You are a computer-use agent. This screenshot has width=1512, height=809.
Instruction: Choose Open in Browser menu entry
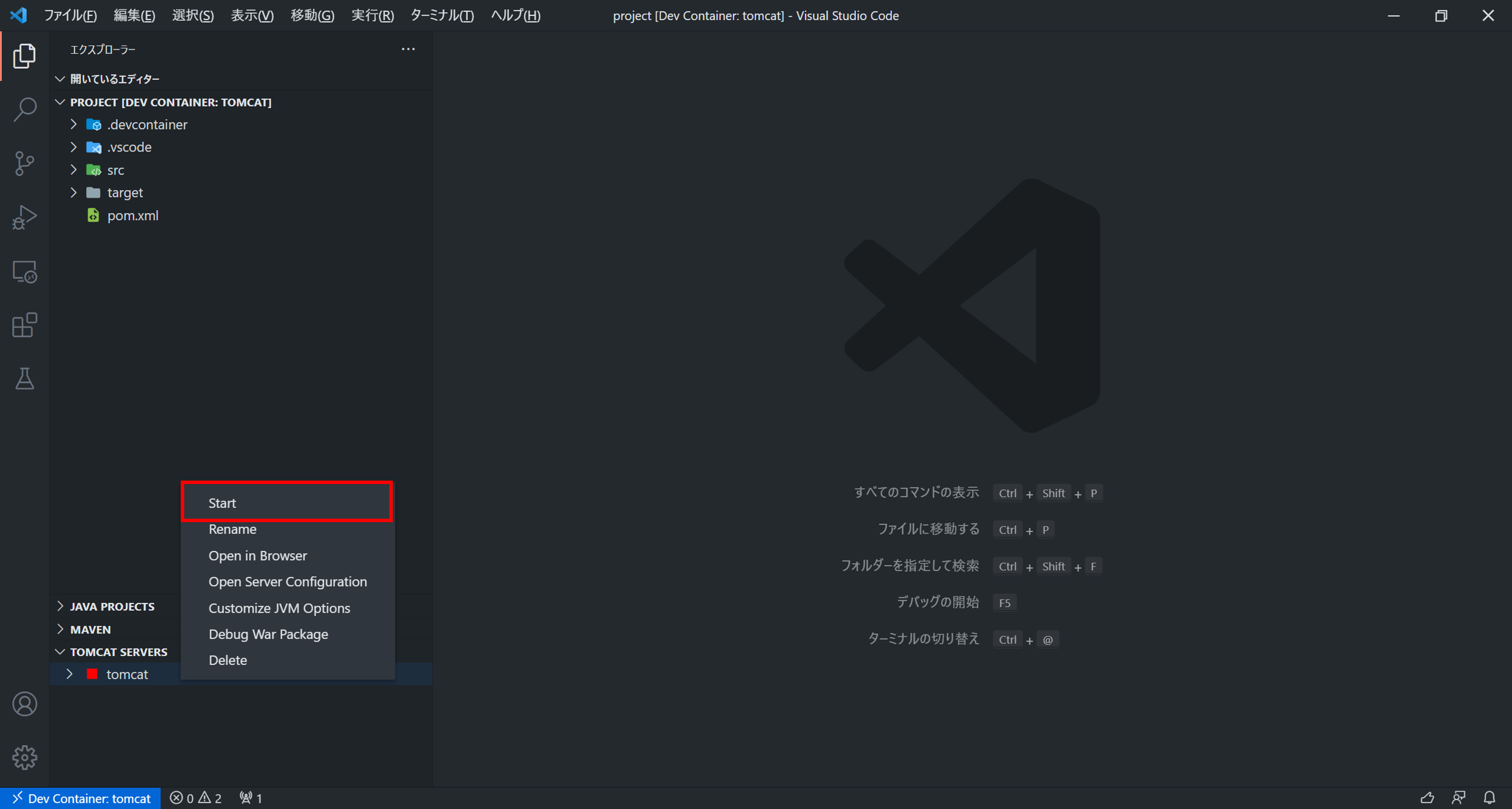257,555
